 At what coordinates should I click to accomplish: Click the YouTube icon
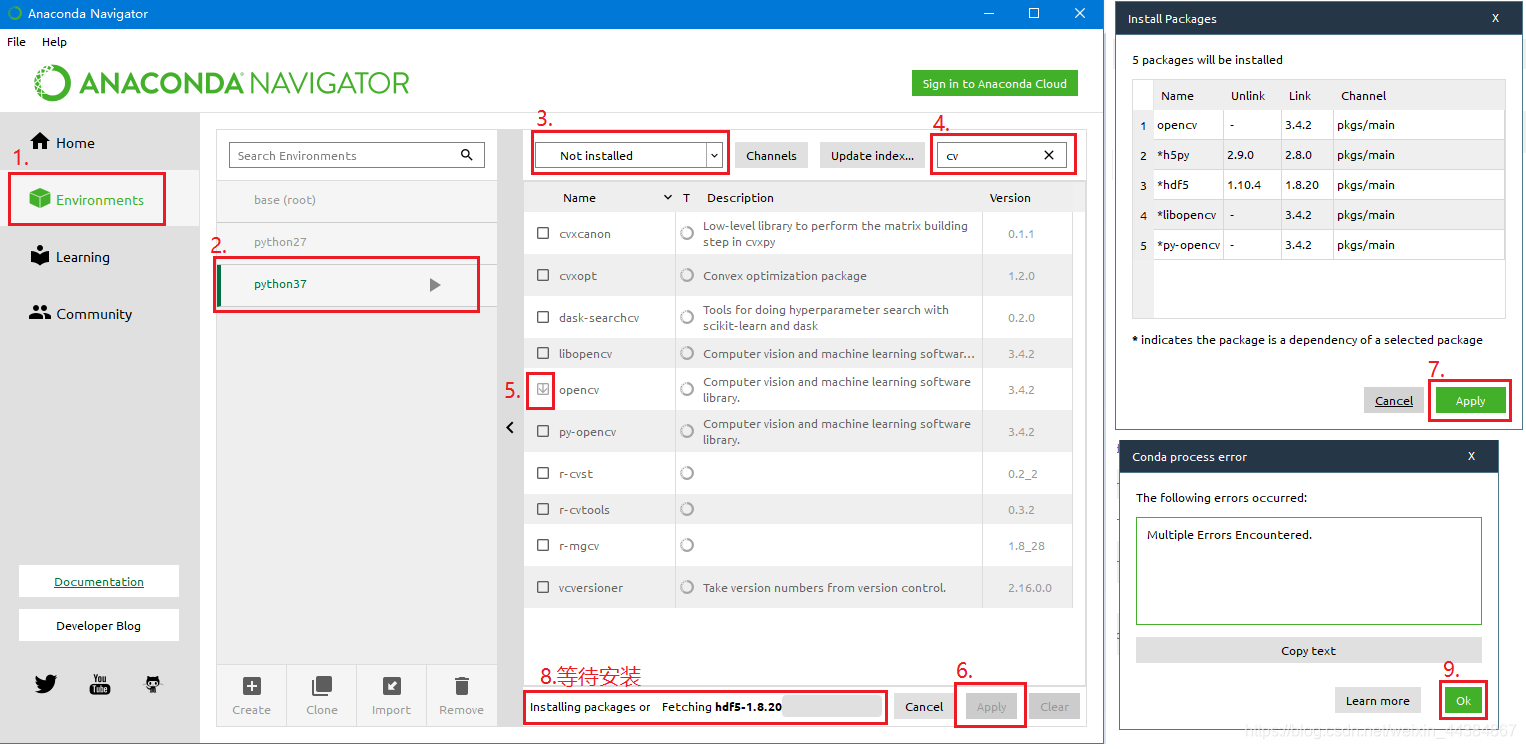(100, 684)
